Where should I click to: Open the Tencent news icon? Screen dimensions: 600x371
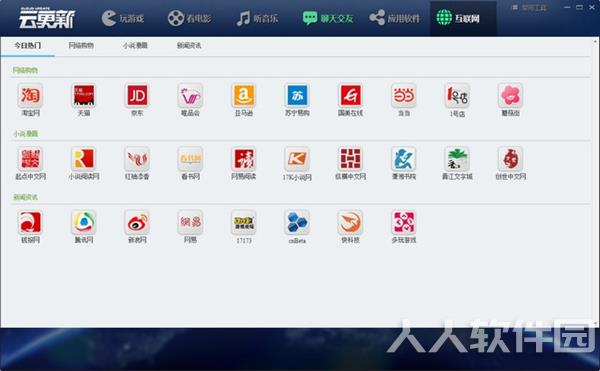pos(84,222)
